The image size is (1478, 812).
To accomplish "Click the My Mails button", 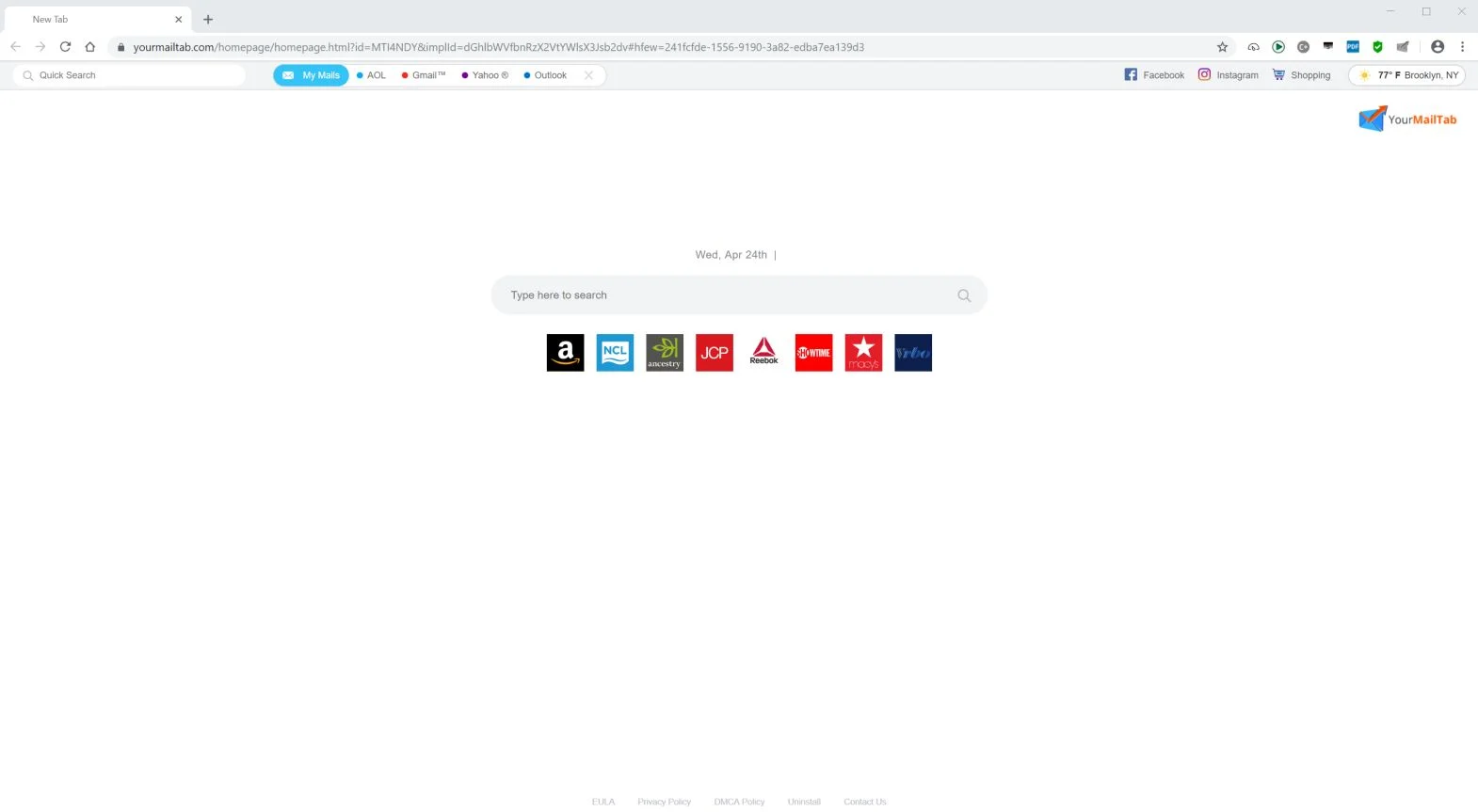I will (x=312, y=75).
